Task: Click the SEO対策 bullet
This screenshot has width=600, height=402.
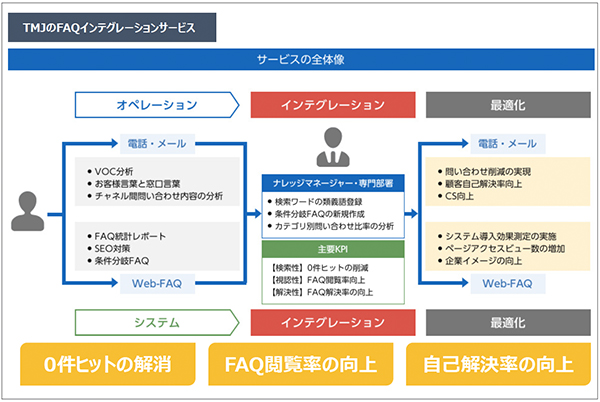Action: (109, 249)
